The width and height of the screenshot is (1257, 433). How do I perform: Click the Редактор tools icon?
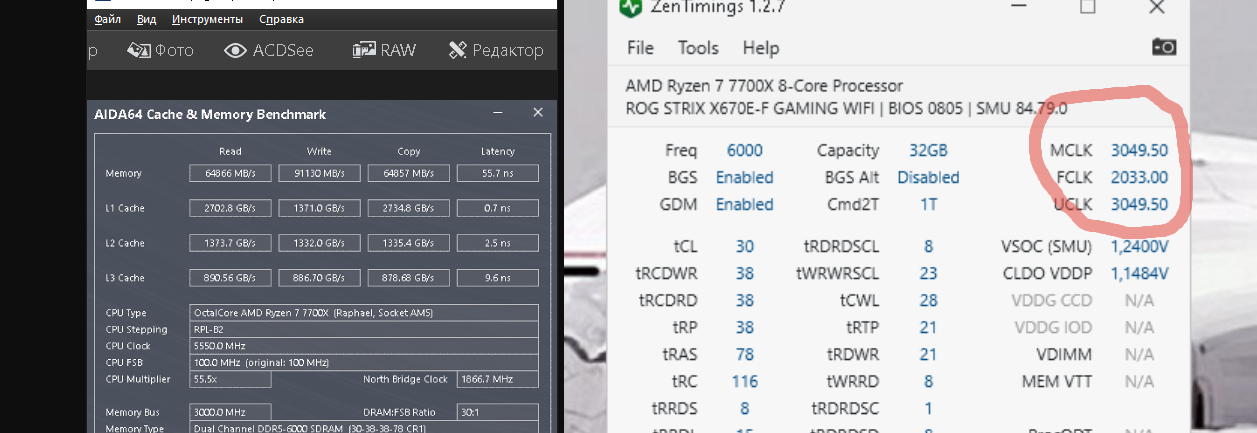458,50
